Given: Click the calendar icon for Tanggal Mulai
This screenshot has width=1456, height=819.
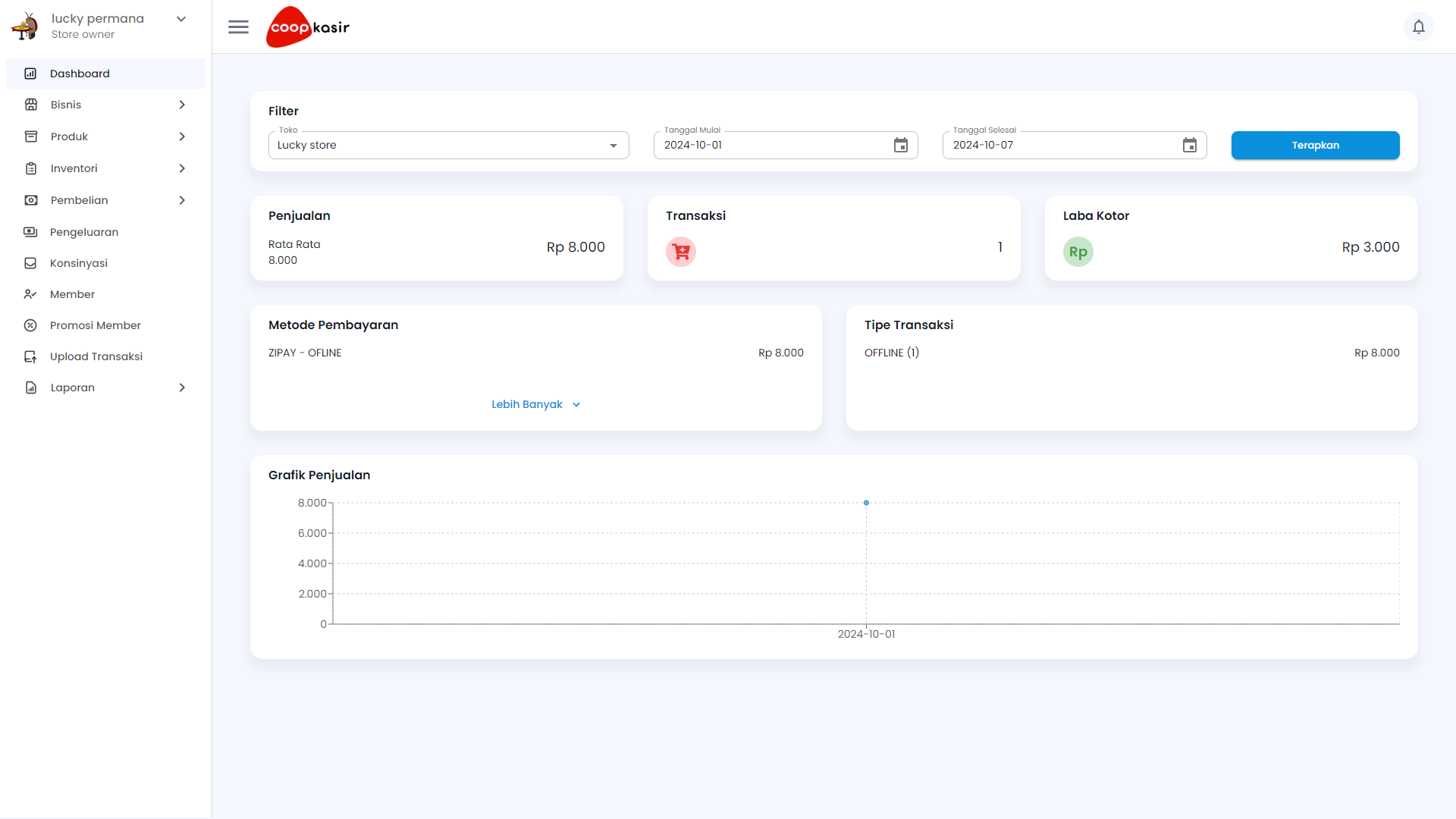Looking at the screenshot, I should [900, 145].
